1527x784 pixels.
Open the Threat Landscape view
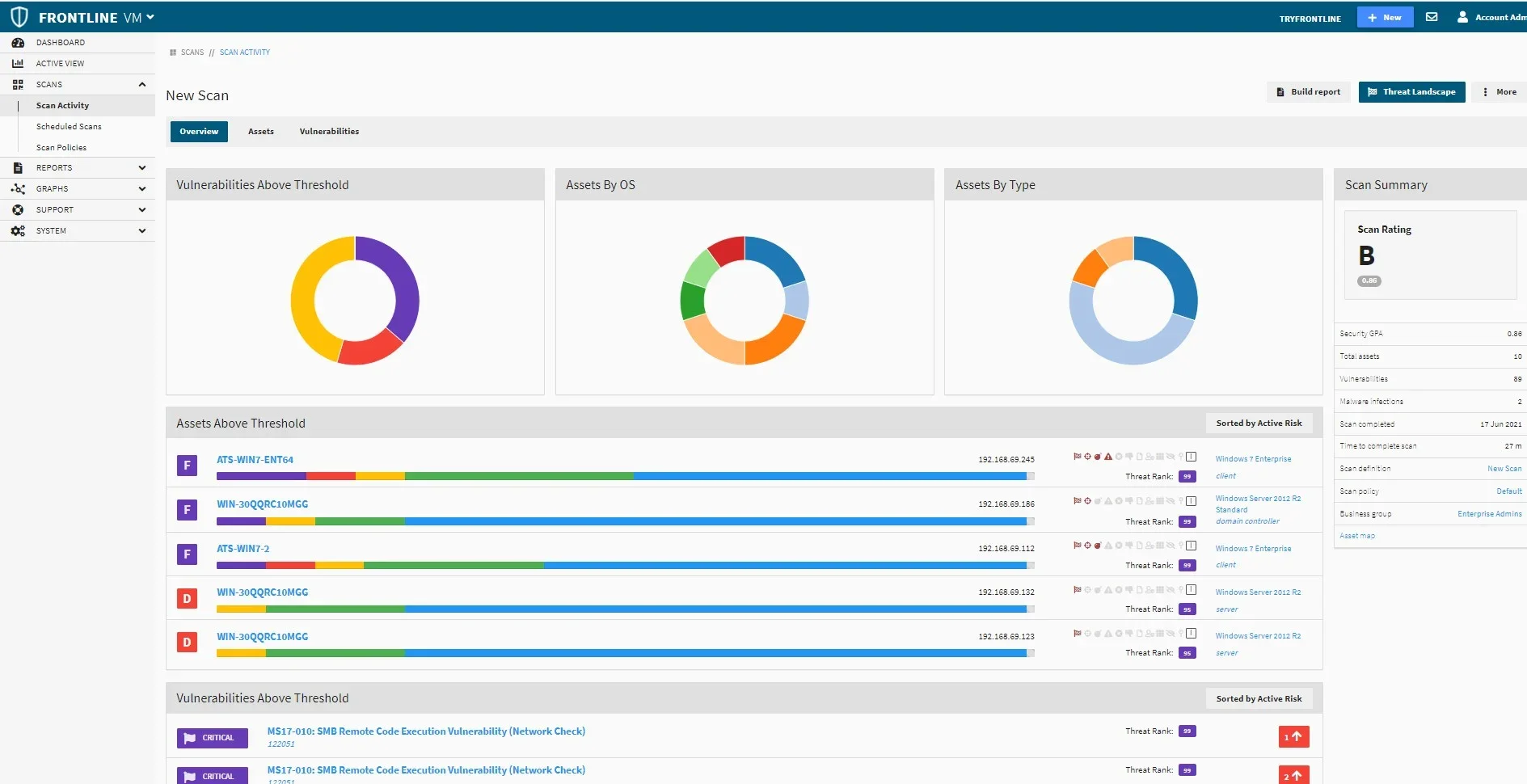click(1411, 92)
